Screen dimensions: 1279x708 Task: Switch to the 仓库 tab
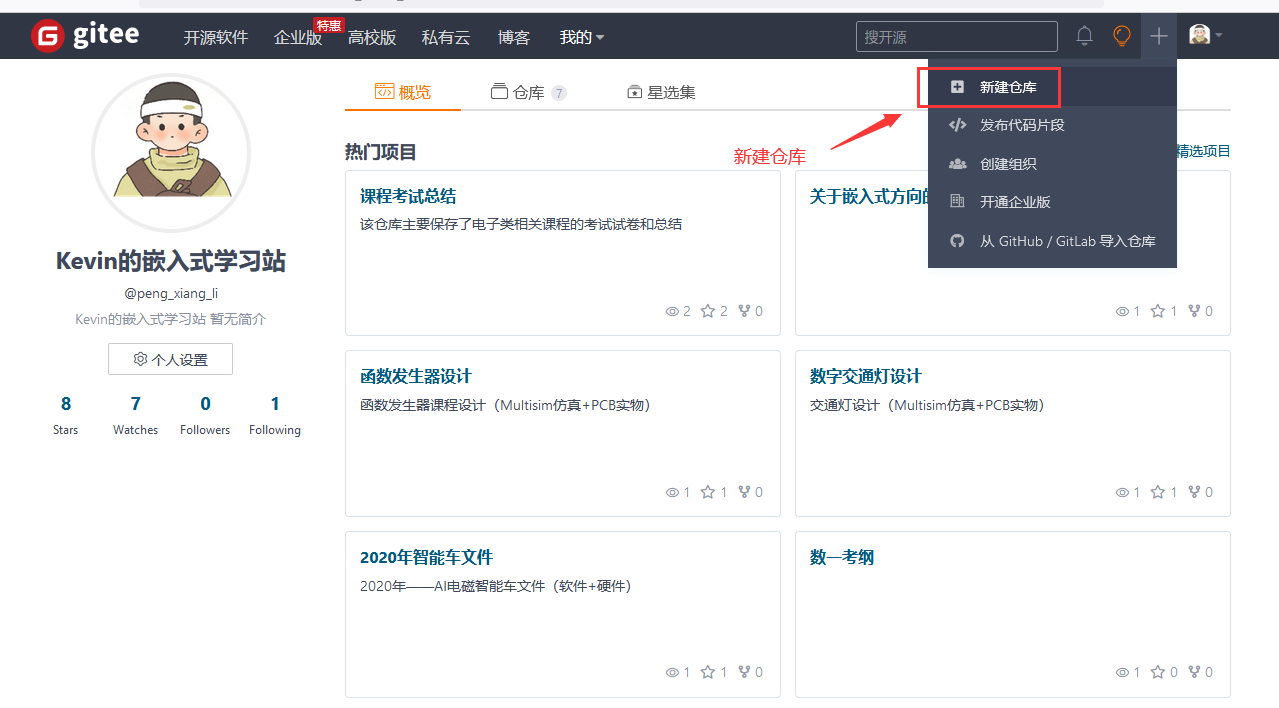[x=529, y=92]
